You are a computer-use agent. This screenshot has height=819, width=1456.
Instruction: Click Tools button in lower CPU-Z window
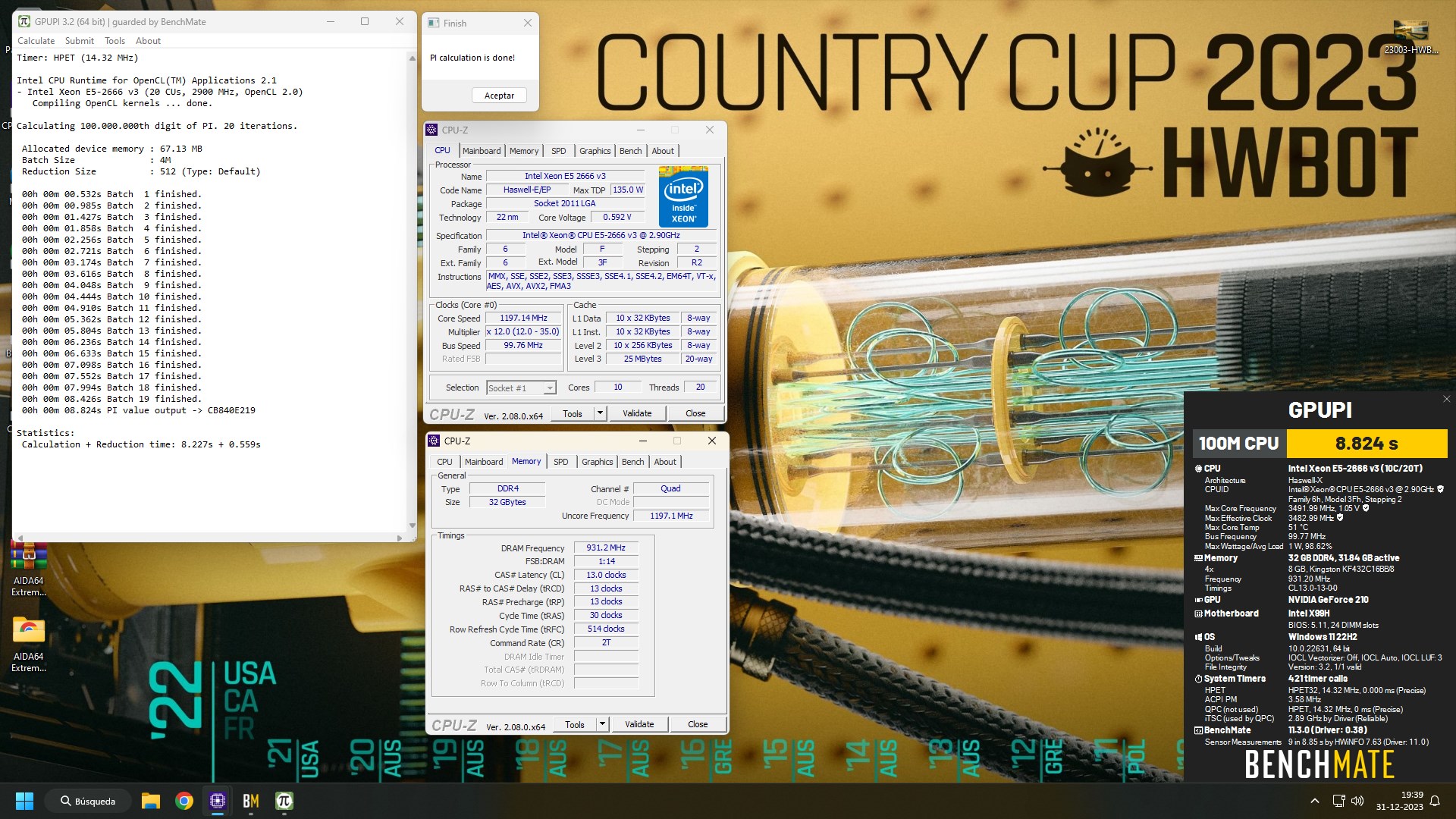pyautogui.click(x=575, y=724)
